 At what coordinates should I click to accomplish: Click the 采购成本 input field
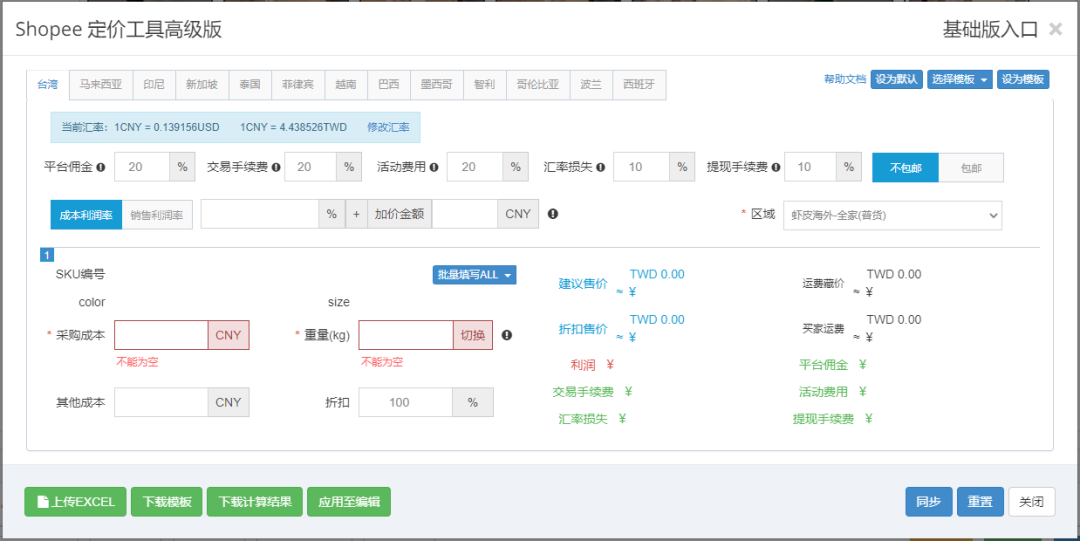pos(161,335)
